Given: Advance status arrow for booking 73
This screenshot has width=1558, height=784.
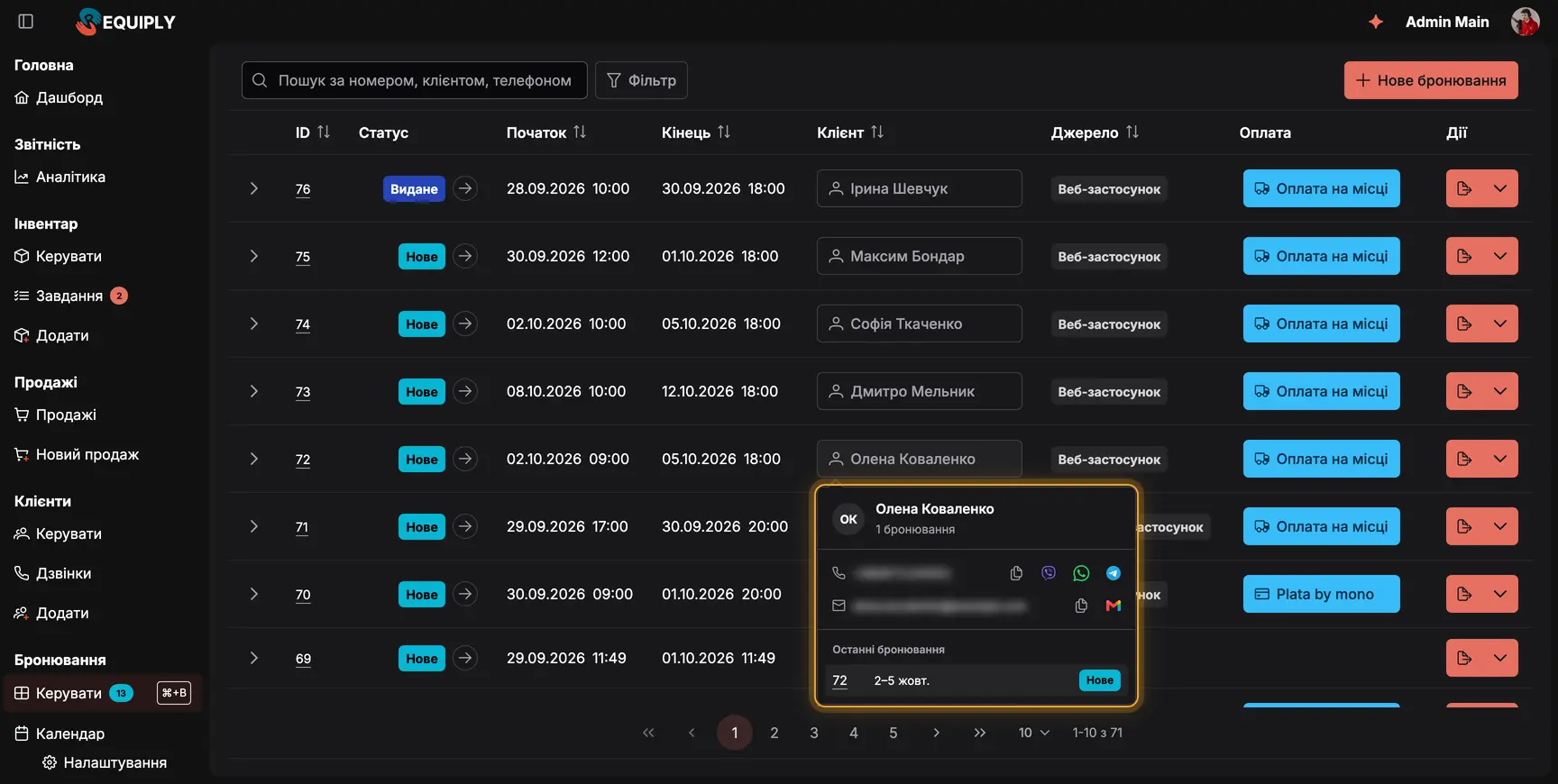Looking at the screenshot, I should click(x=465, y=391).
